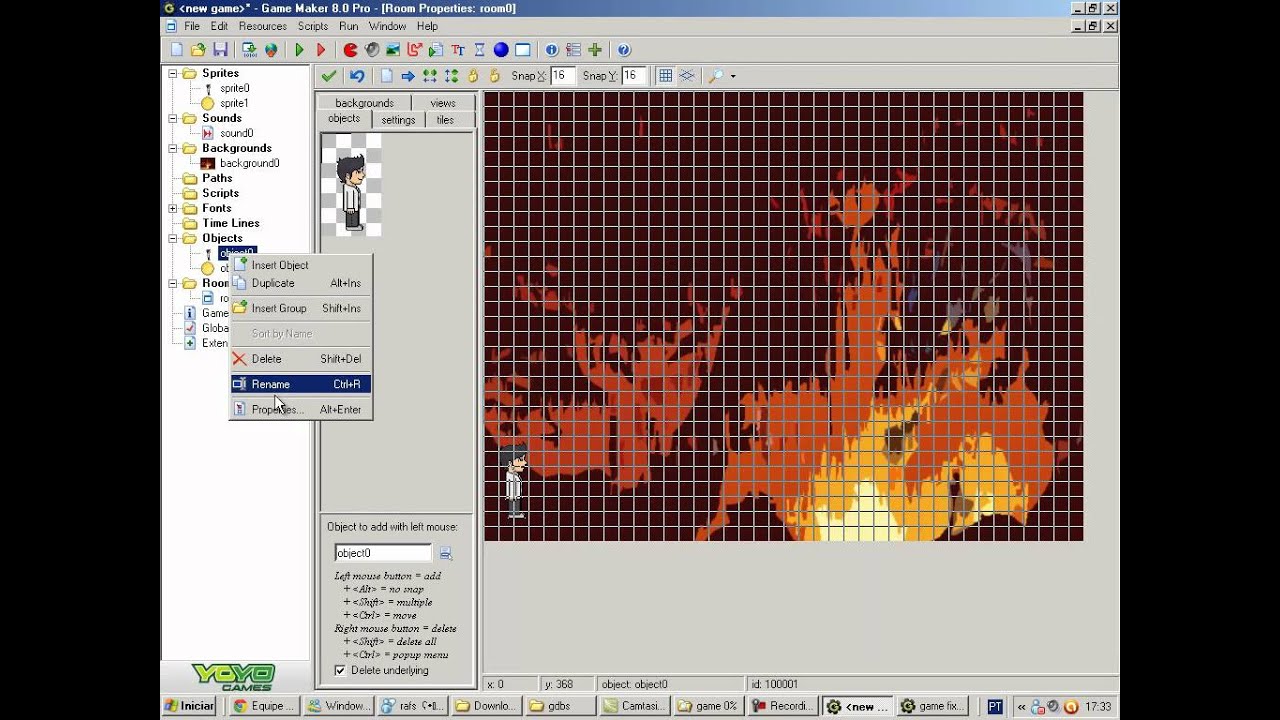Viewport: 1280px width, 720px height.
Task: Create a room with window icon
Action: pos(522,50)
